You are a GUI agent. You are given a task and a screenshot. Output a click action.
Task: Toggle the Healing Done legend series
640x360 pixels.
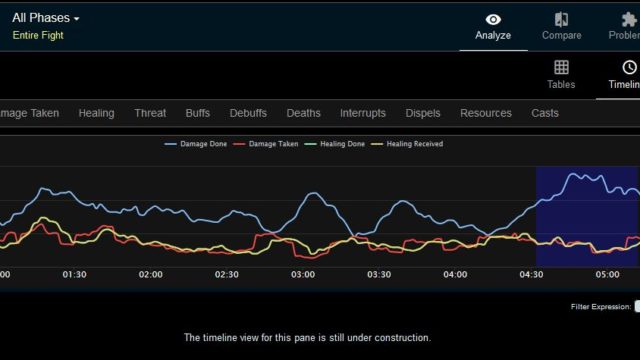(335, 144)
